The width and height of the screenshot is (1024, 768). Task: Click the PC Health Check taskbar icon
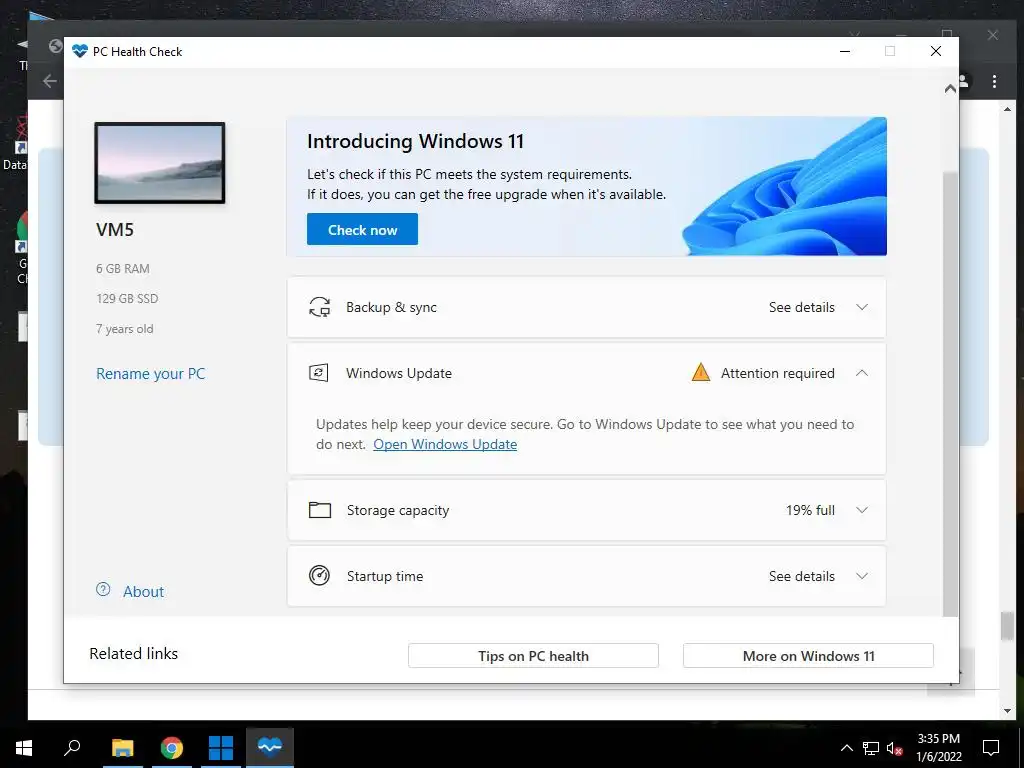click(x=270, y=746)
